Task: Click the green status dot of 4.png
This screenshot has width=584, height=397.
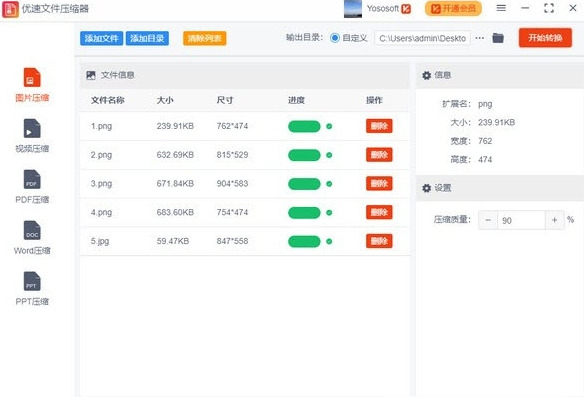Action: coord(329,213)
